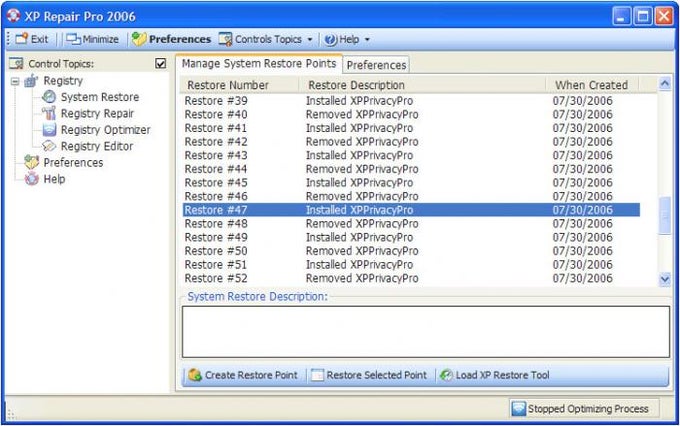Select Registry Optimizer in the tree
Image resolution: width=680 pixels, height=426 pixels.
[x=105, y=130]
